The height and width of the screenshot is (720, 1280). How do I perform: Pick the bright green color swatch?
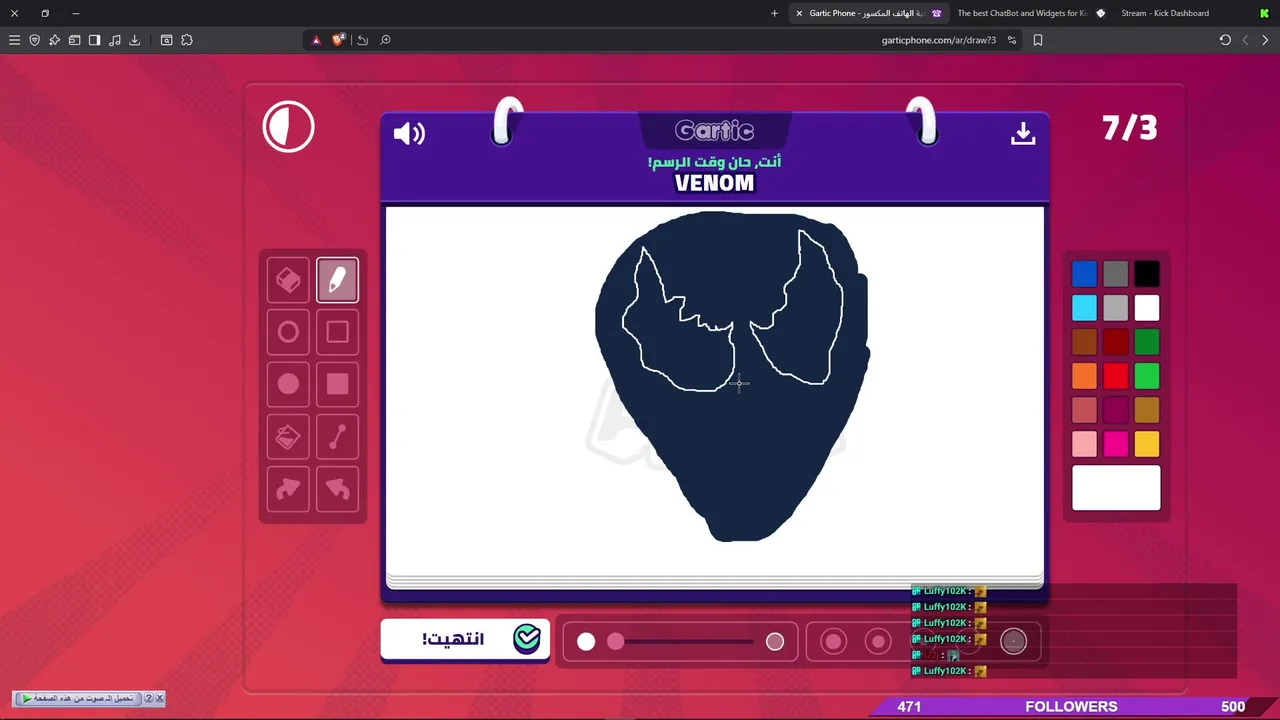pos(1147,376)
